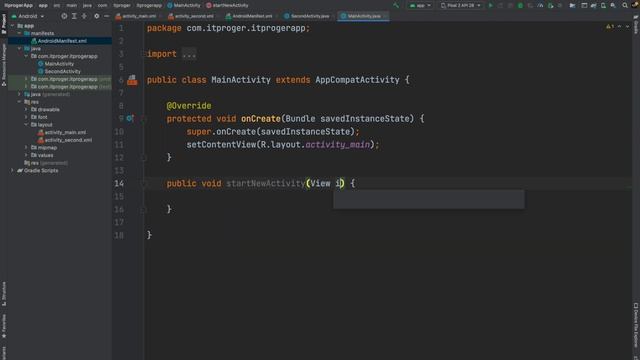Image resolution: width=640 pixels, height=360 pixels.
Task: Select AndroidManifest.xml in project tree
Action: tap(62, 41)
